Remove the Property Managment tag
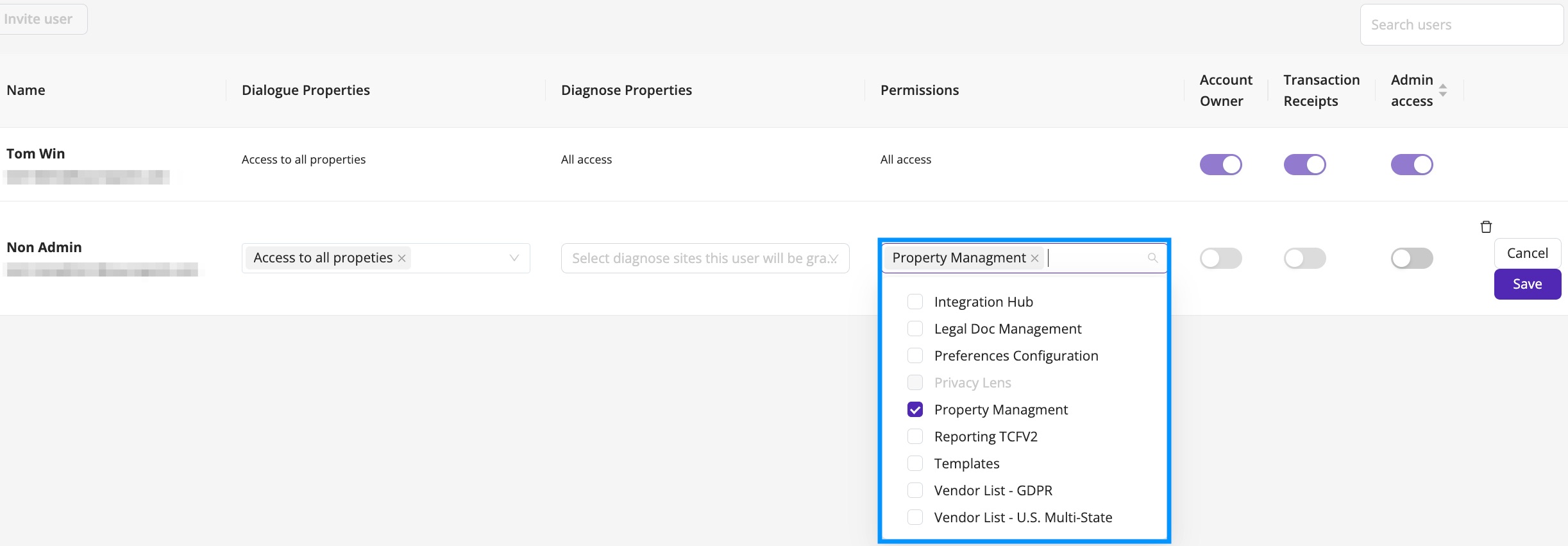The image size is (1568, 546). [1034, 258]
